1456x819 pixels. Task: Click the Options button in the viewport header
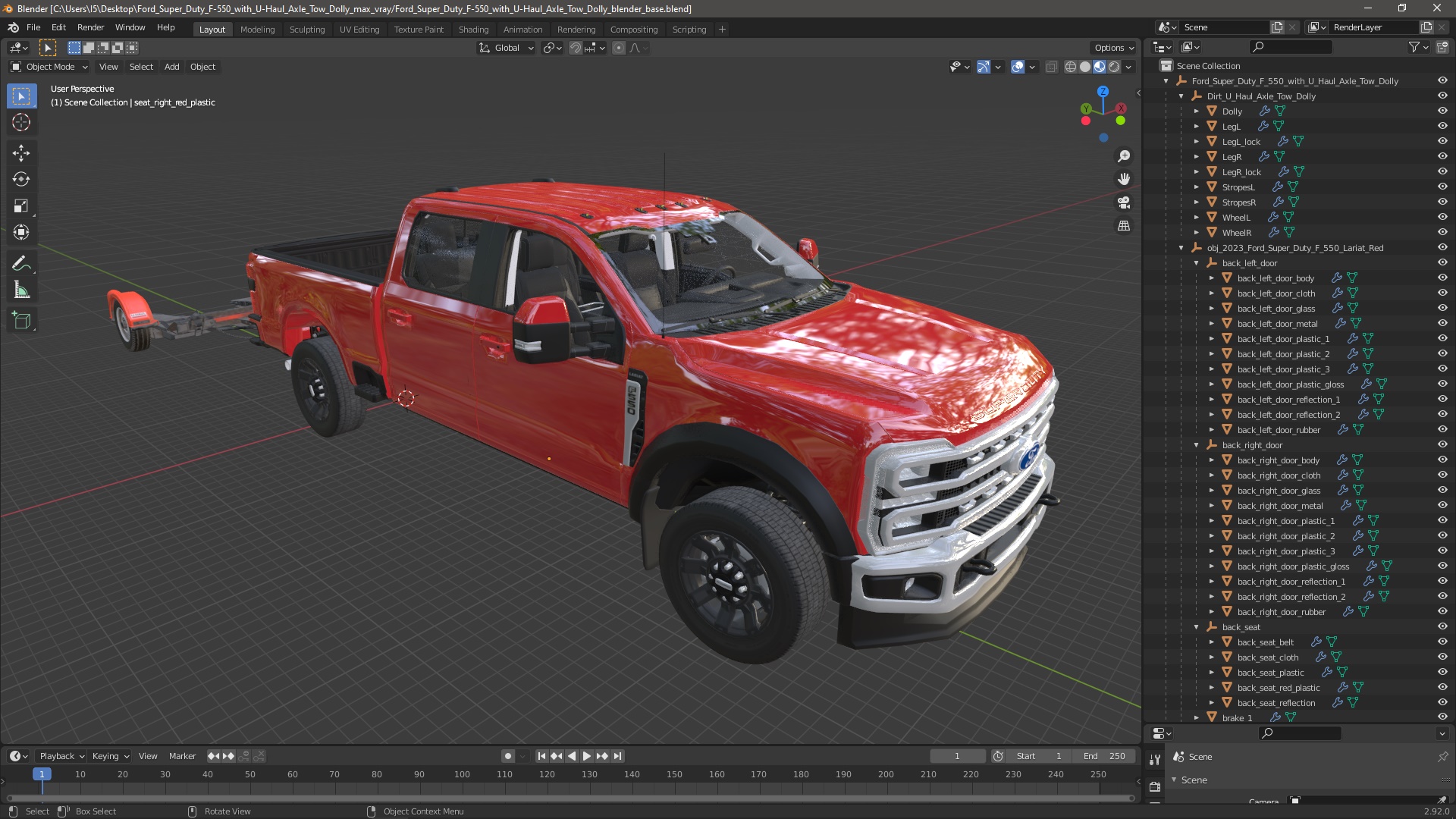(x=1113, y=48)
